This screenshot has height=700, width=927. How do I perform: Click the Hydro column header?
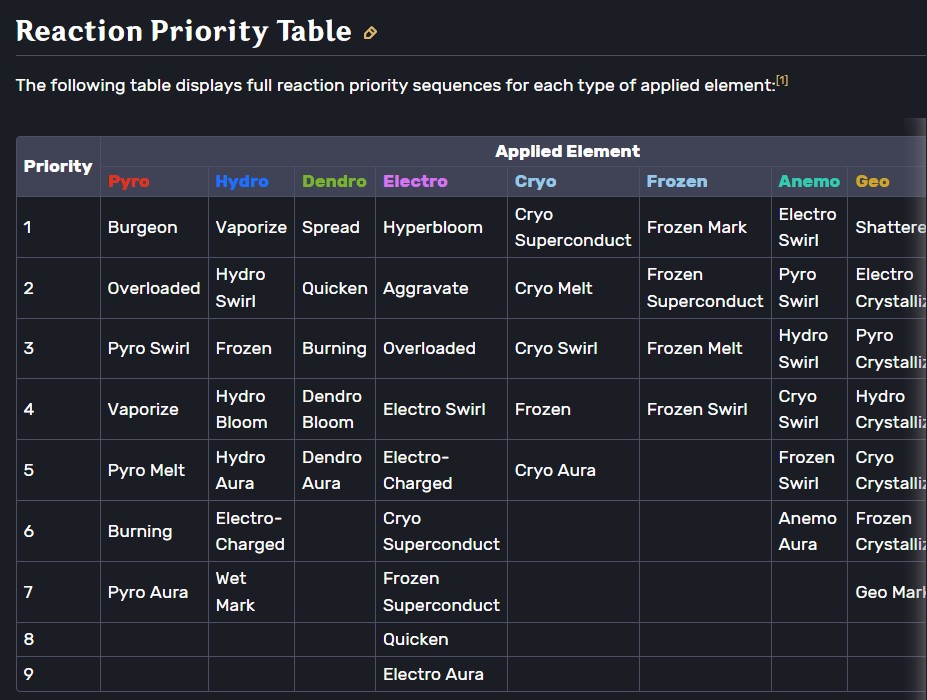click(x=242, y=181)
